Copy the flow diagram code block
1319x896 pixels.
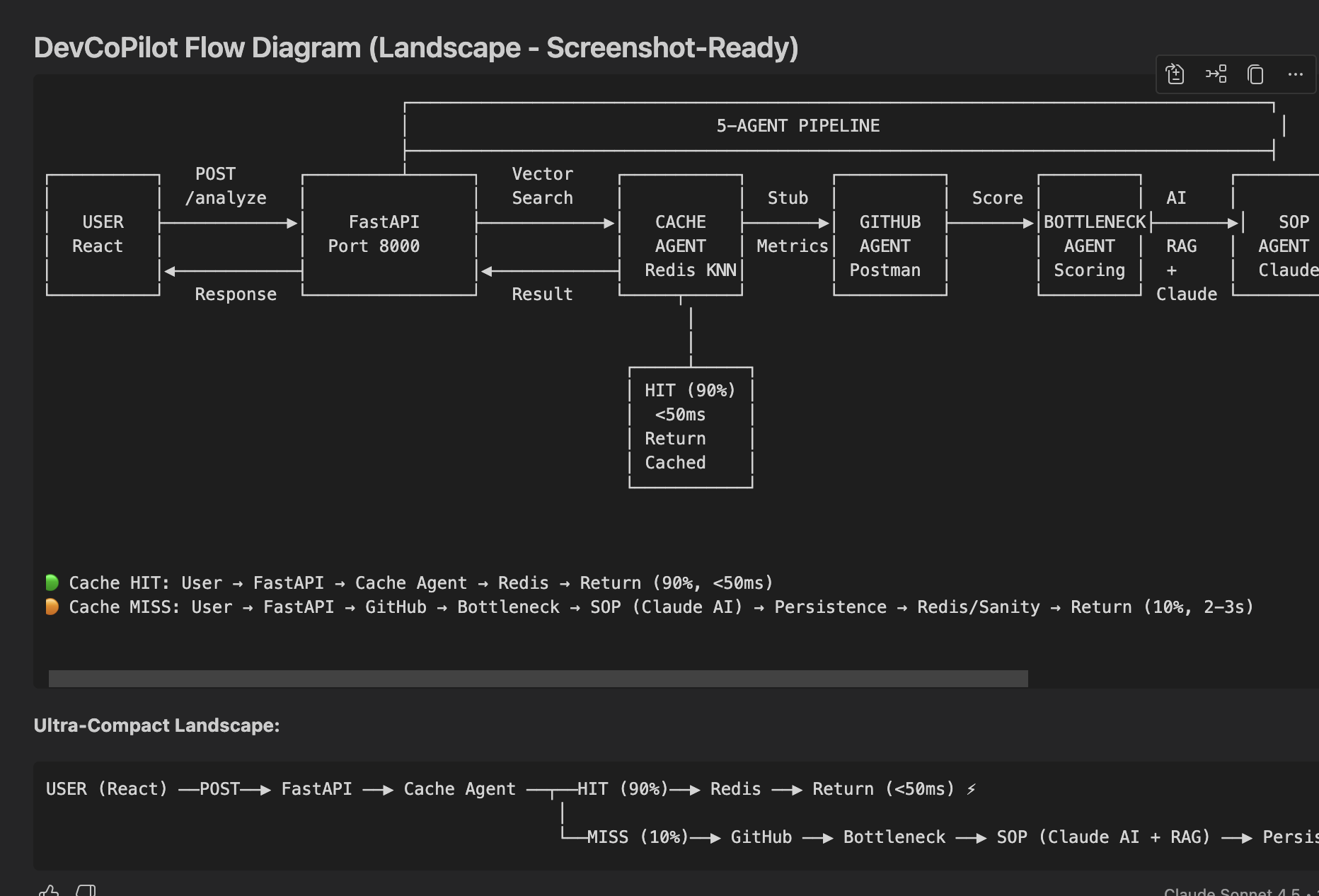click(x=1255, y=74)
